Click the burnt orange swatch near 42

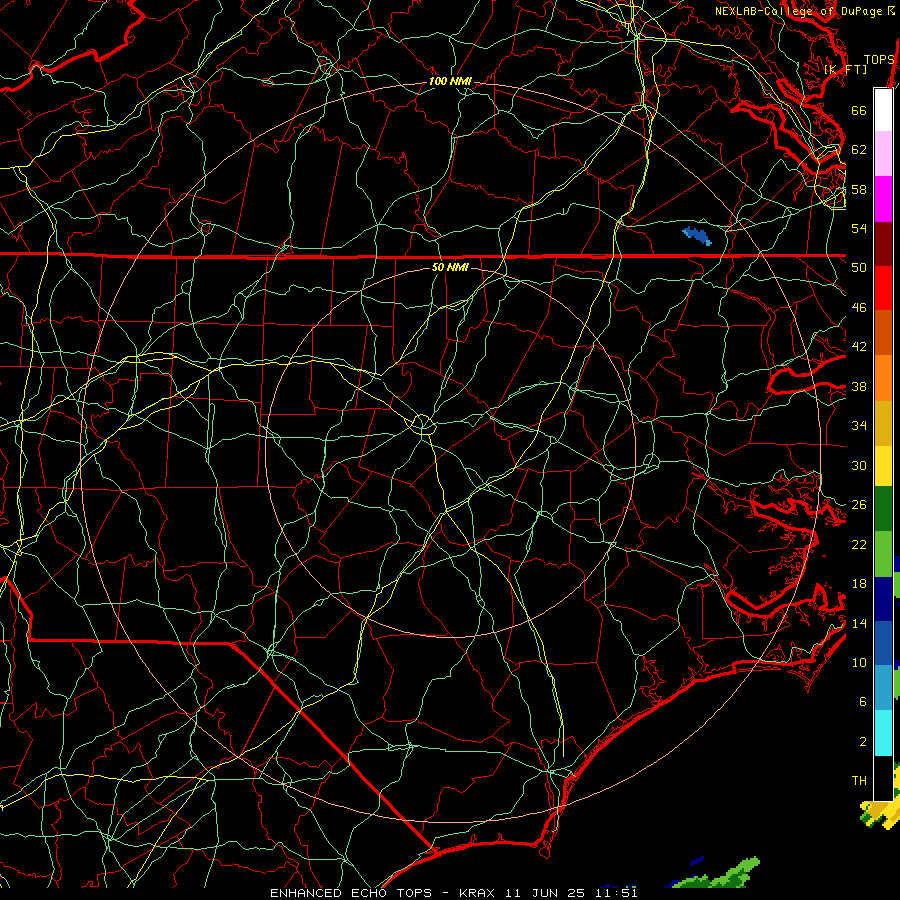click(883, 333)
